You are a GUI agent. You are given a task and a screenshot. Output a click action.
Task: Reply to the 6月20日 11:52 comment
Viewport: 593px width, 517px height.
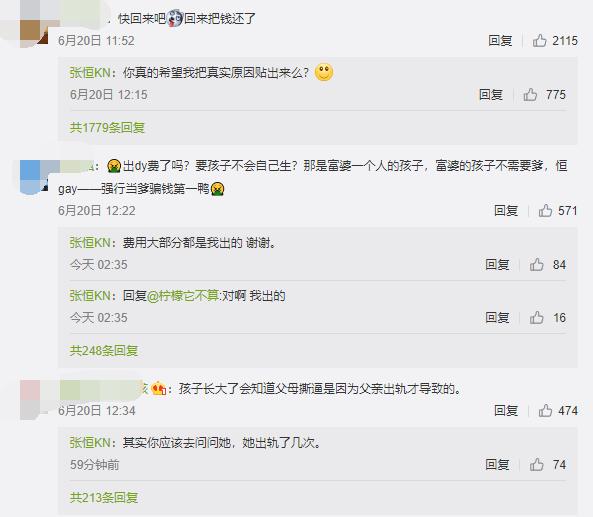click(500, 40)
